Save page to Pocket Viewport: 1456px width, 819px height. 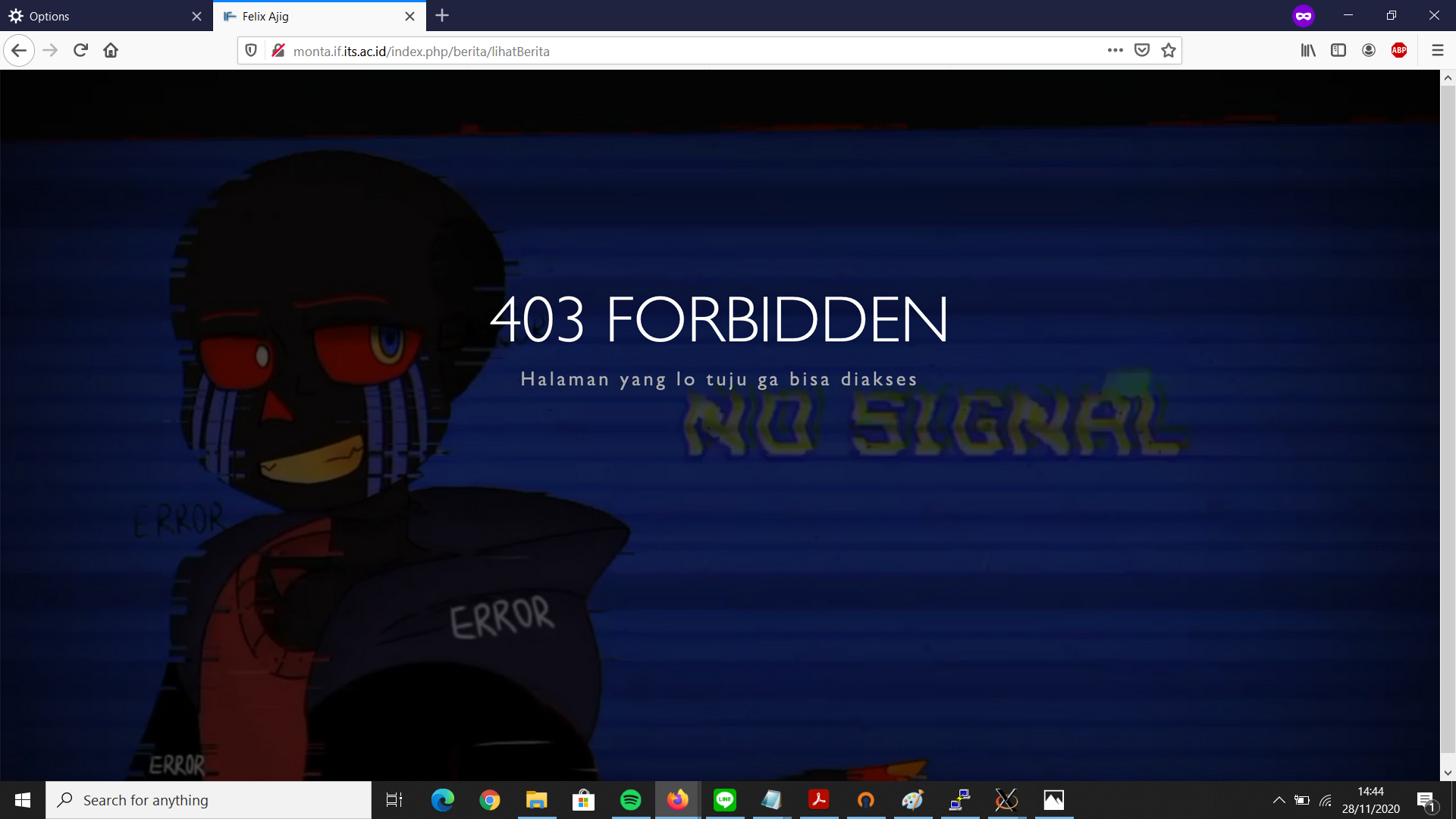coord(1141,51)
